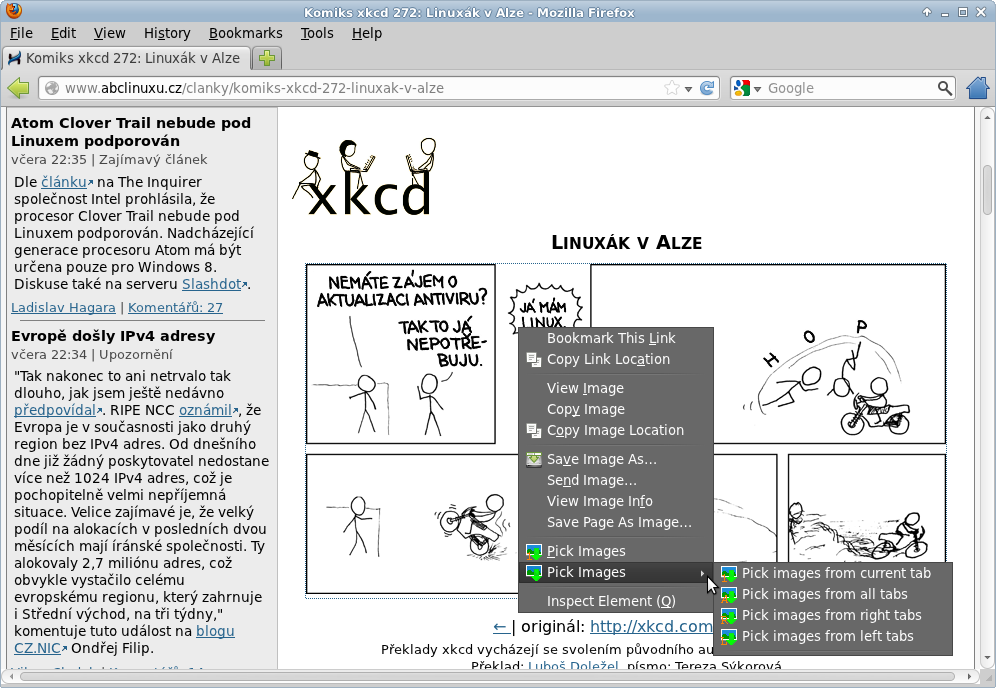The height and width of the screenshot is (688, 996).
Task: Click the icon for pick images from right tabs
Action: [x=729, y=616]
